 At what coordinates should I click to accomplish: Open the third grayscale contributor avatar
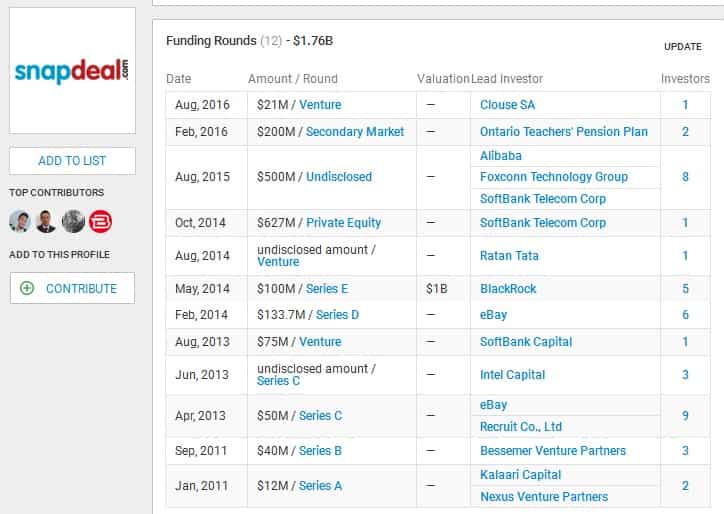(73, 221)
